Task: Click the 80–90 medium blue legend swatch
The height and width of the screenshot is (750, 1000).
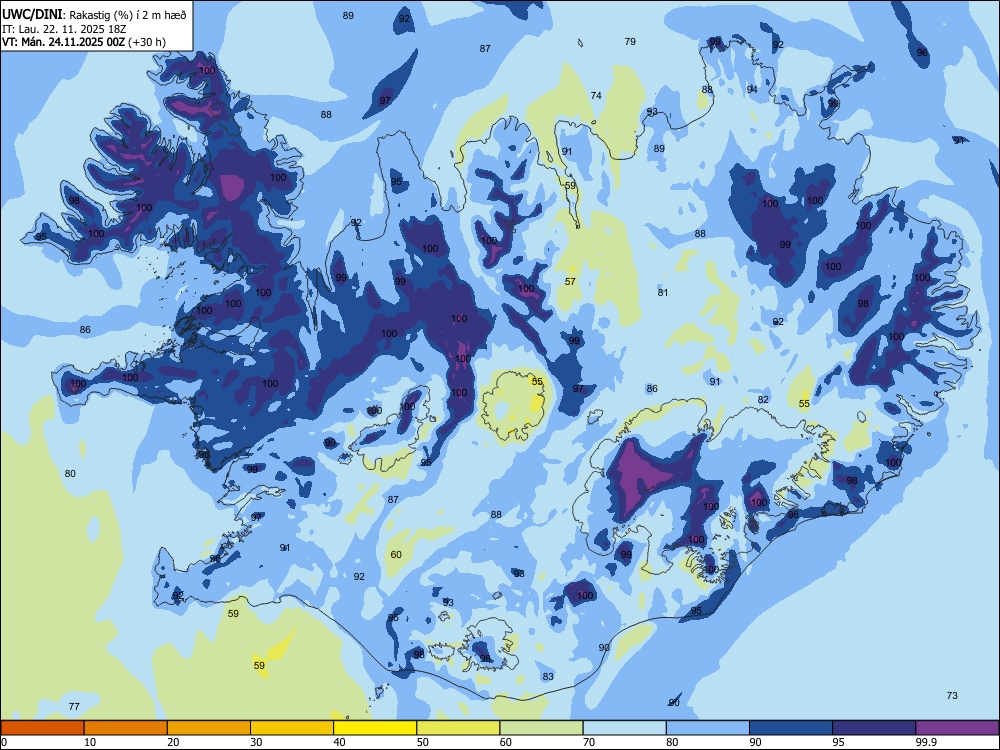Action: click(708, 728)
